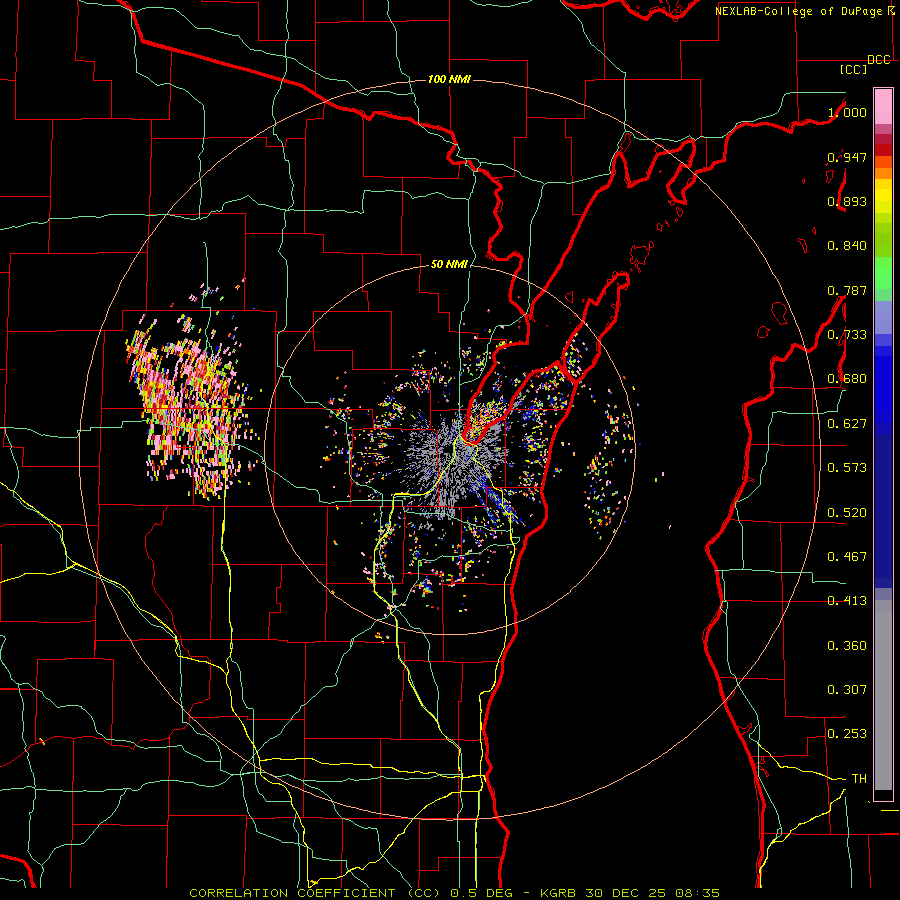Click the CORRELATION COEFFICIENT (CC) caption text
Screen dimensions: 900x900
[317, 893]
